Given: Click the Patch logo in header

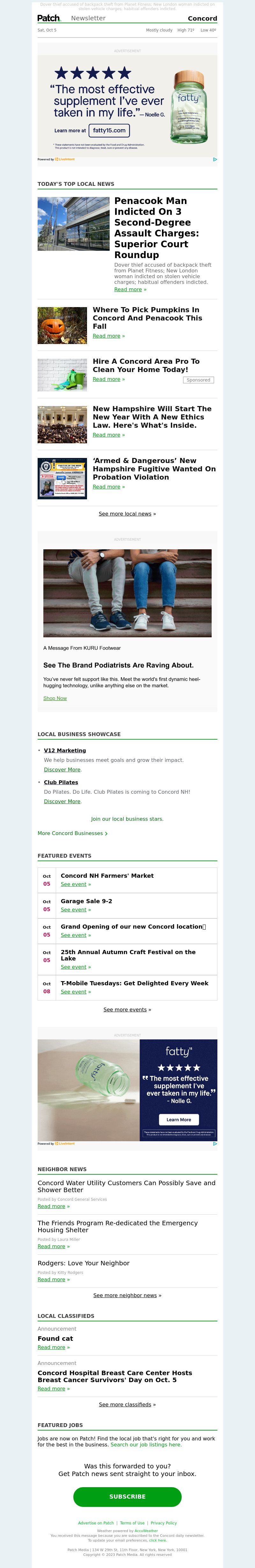Looking at the screenshot, I should tap(49, 18).
